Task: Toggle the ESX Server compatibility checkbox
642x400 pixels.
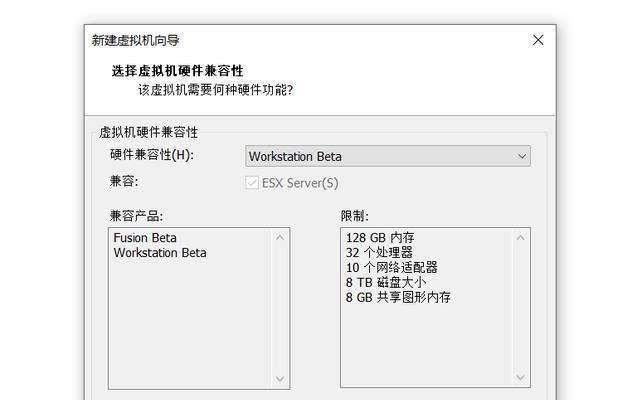Action: [252, 183]
